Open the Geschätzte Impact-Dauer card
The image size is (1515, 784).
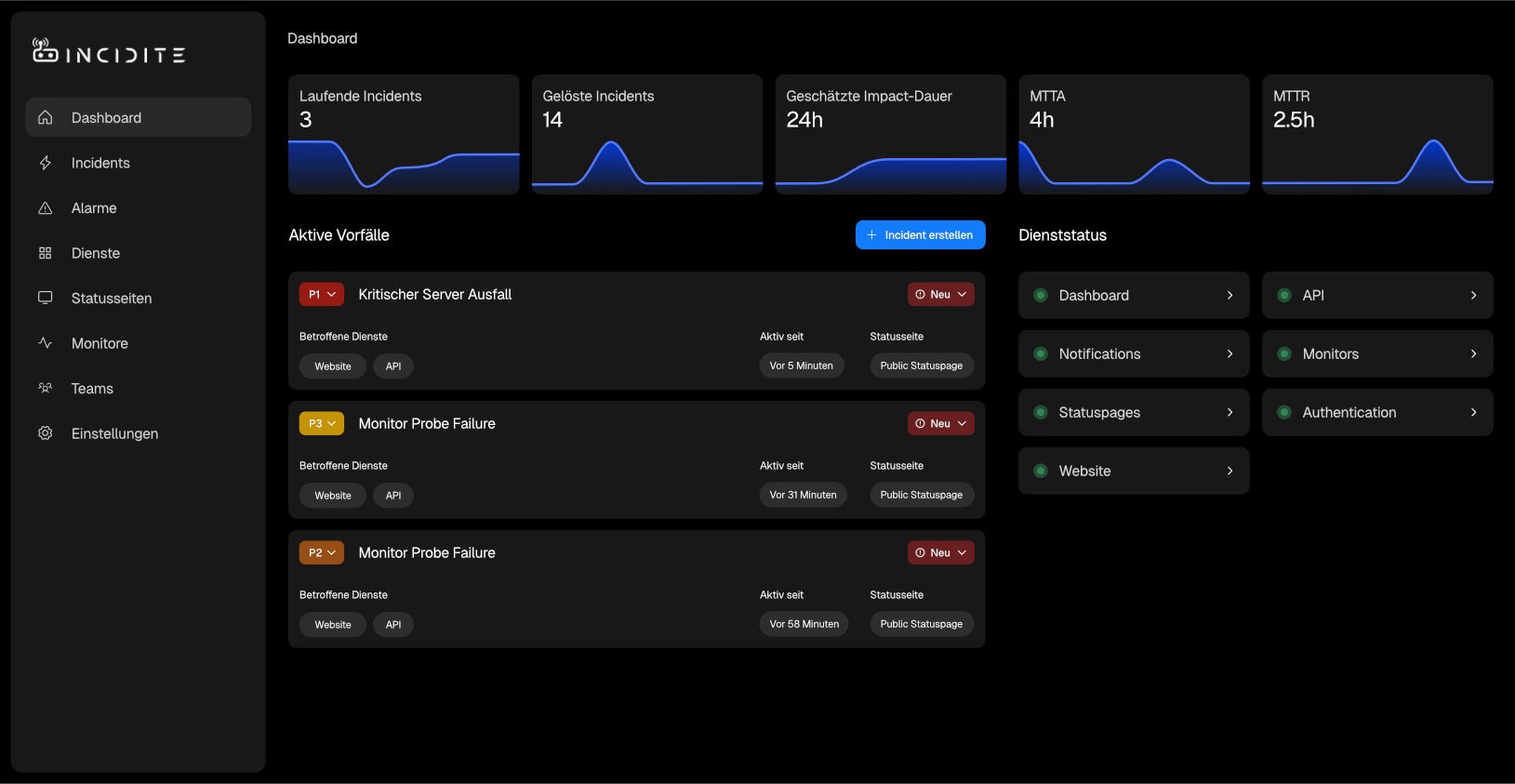[891, 134]
